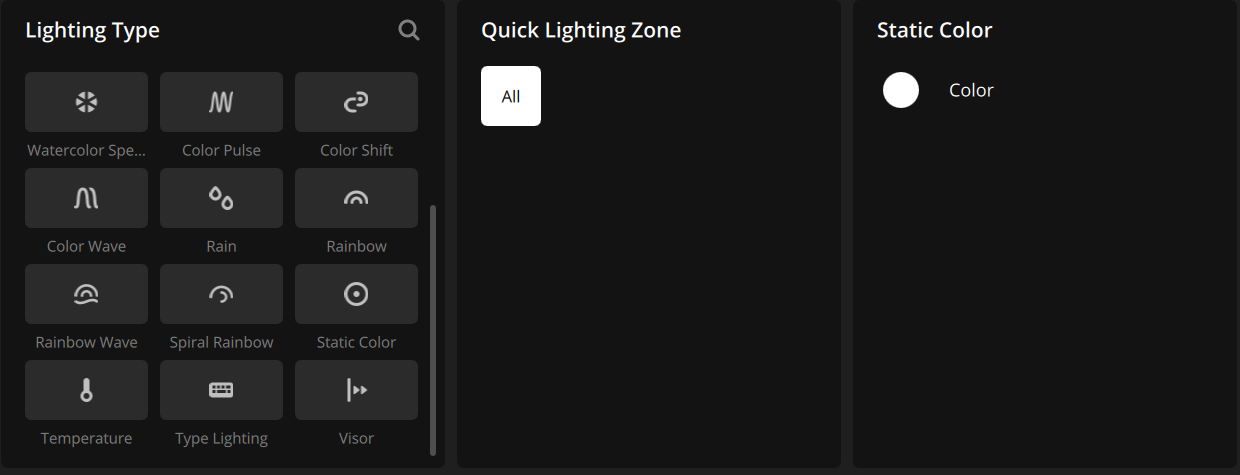Image resolution: width=1240 pixels, height=475 pixels.
Task: Select the Spiral Rainbow icon
Action: click(221, 294)
